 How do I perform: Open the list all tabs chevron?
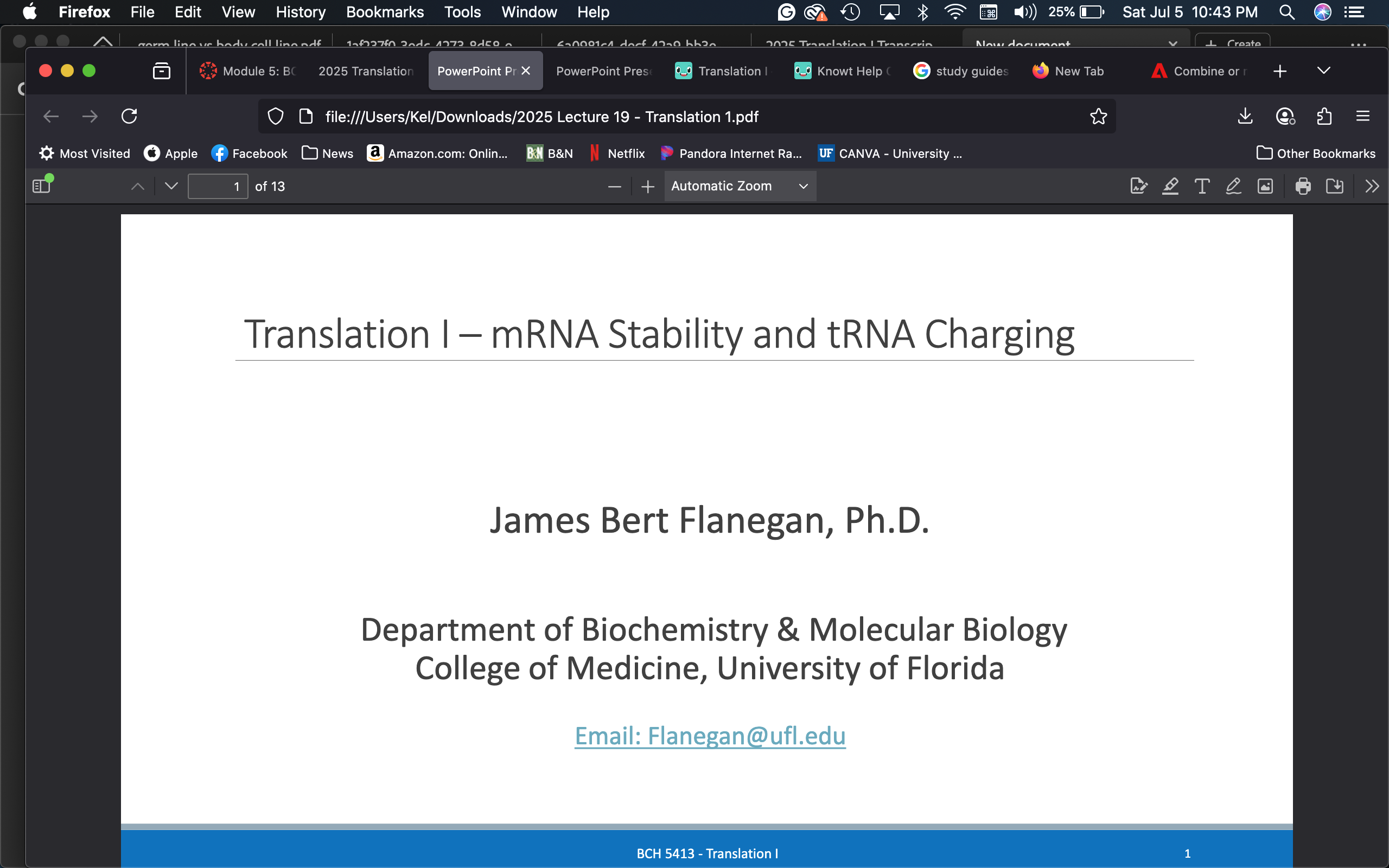coord(1323,71)
